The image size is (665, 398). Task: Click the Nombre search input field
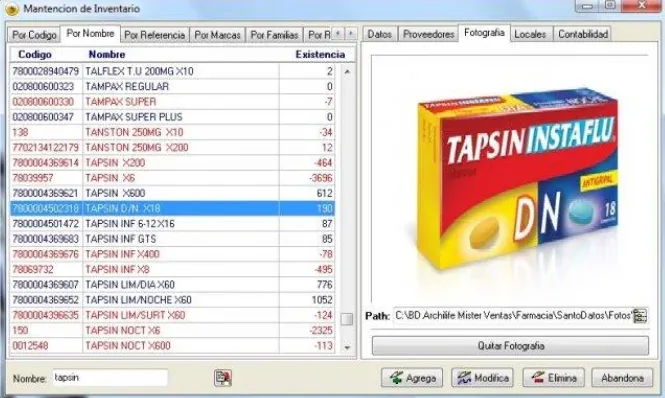[x=110, y=378]
